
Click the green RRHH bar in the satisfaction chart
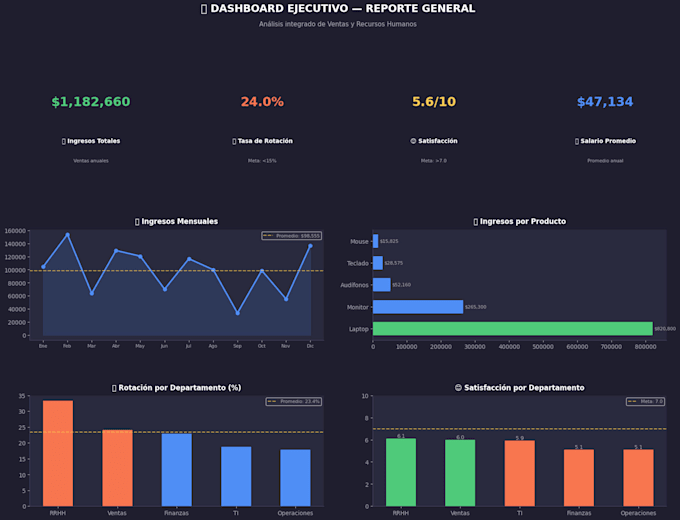coord(401,472)
